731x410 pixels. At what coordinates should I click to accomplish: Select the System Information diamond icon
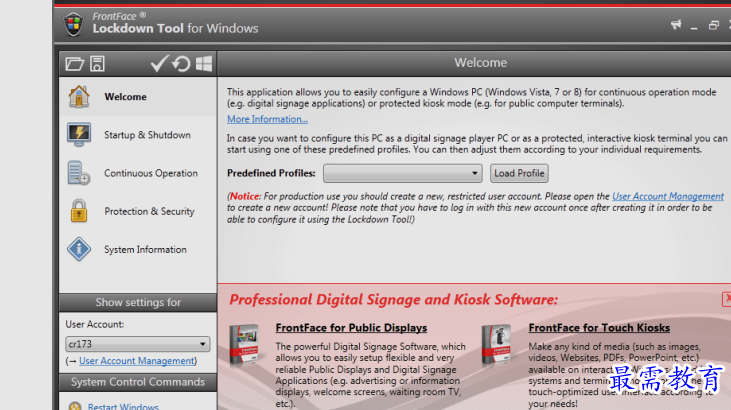coord(79,249)
